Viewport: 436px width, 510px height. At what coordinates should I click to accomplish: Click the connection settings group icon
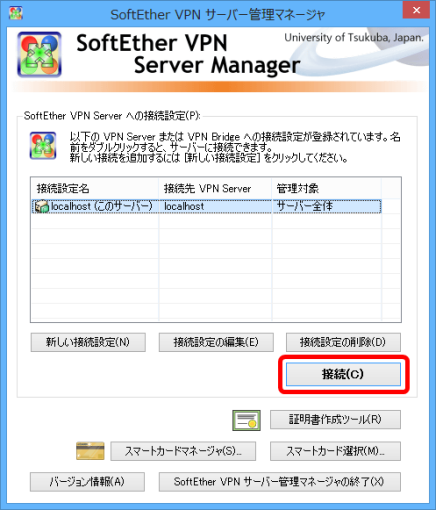tap(43, 146)
